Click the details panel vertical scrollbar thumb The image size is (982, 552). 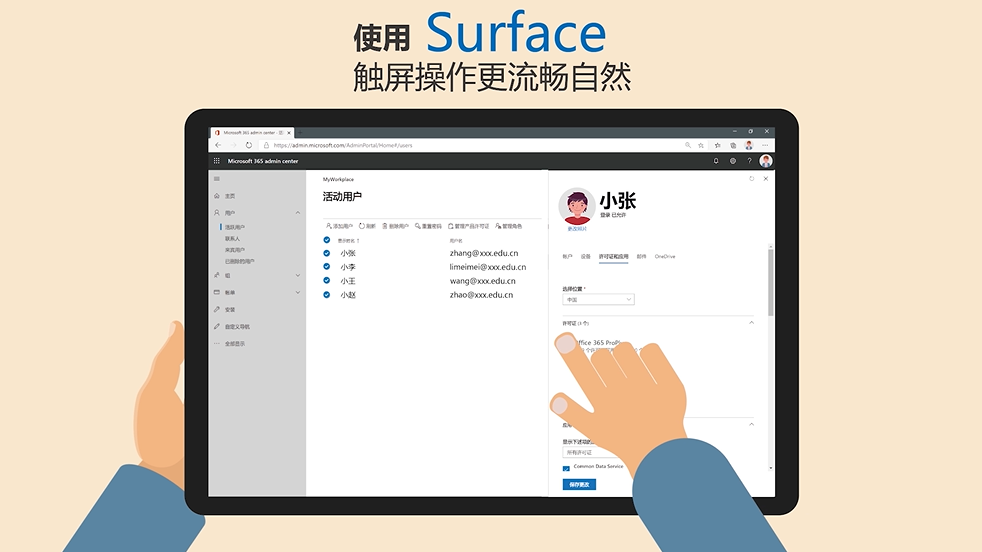(771, 282)
